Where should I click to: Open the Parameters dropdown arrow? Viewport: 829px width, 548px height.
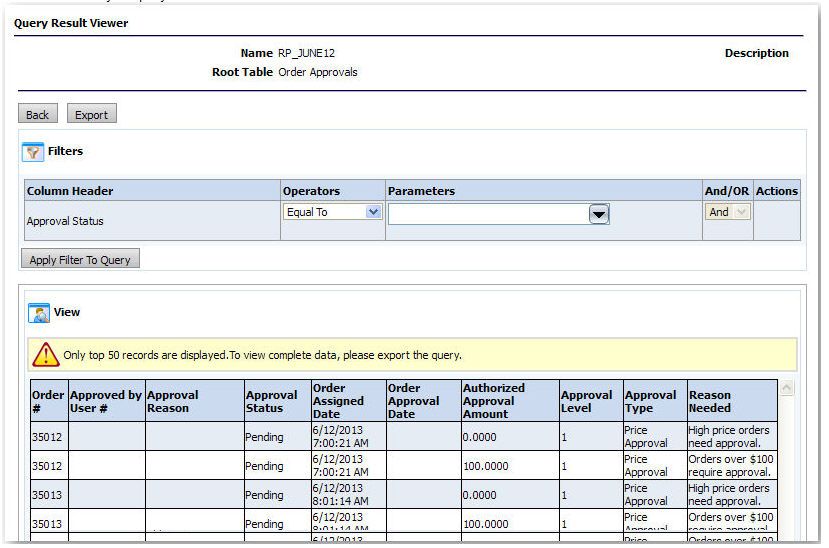[x=598, y=214]
